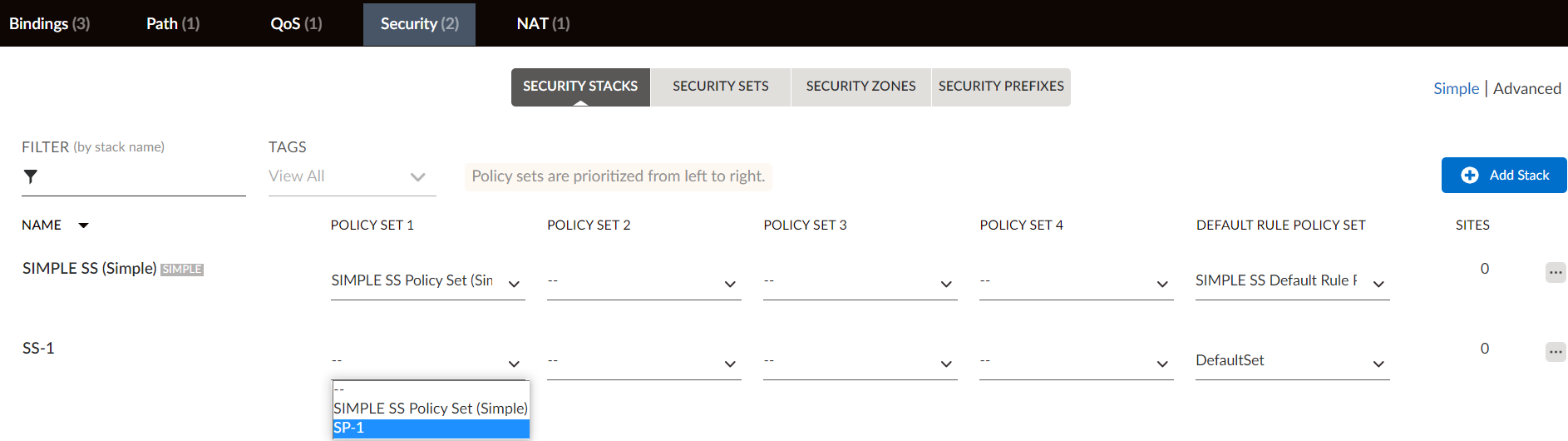Choose SIMPLE SS Policy Set (Simple) option
Viewport: 1568px width, 441px height.
431,409
